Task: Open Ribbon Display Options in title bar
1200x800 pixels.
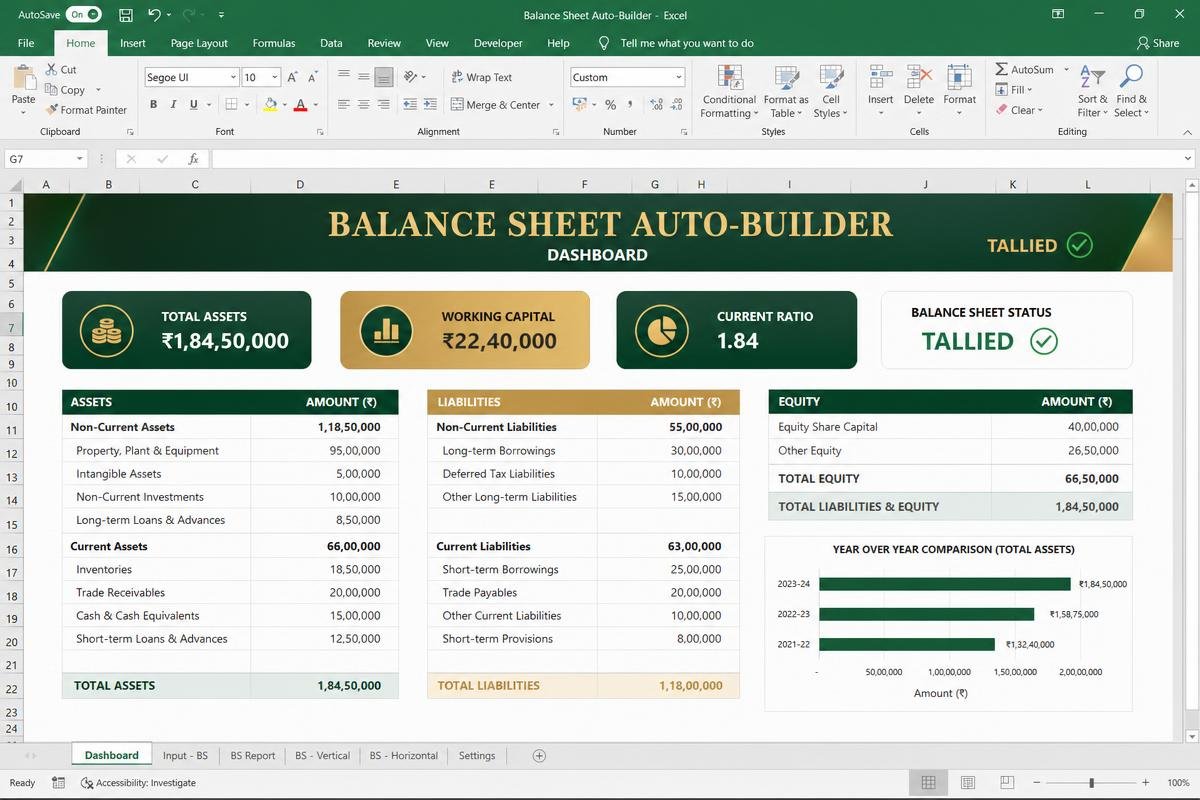Action: [x=1058, y=15]
